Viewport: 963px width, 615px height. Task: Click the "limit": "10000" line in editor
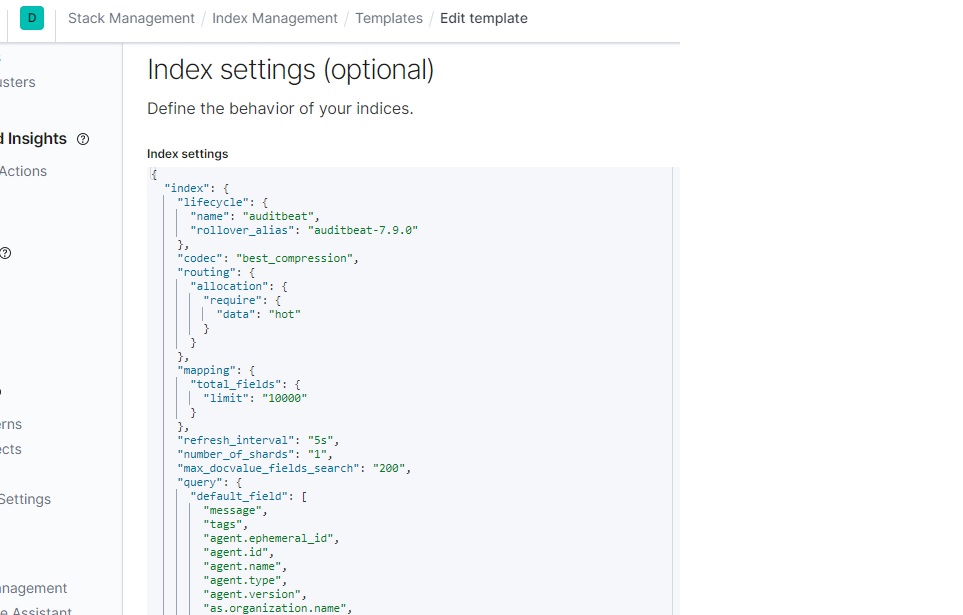(255, 398)
